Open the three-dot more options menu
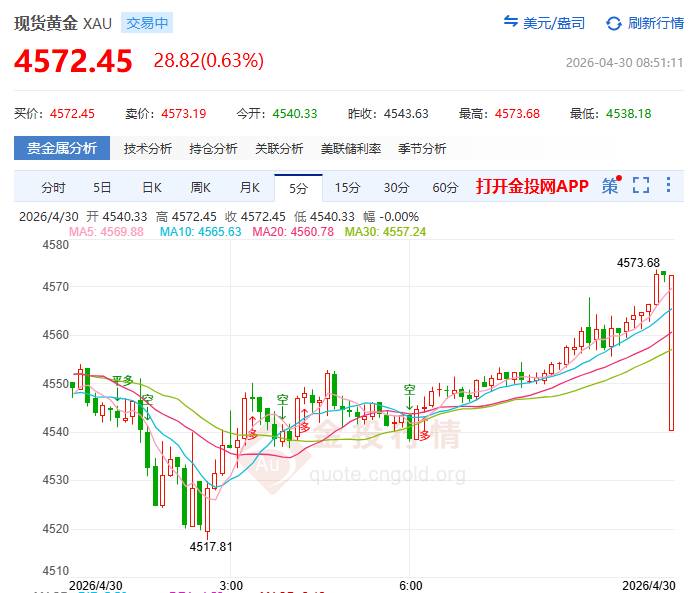The image size is (696, 593). [668, 185]
